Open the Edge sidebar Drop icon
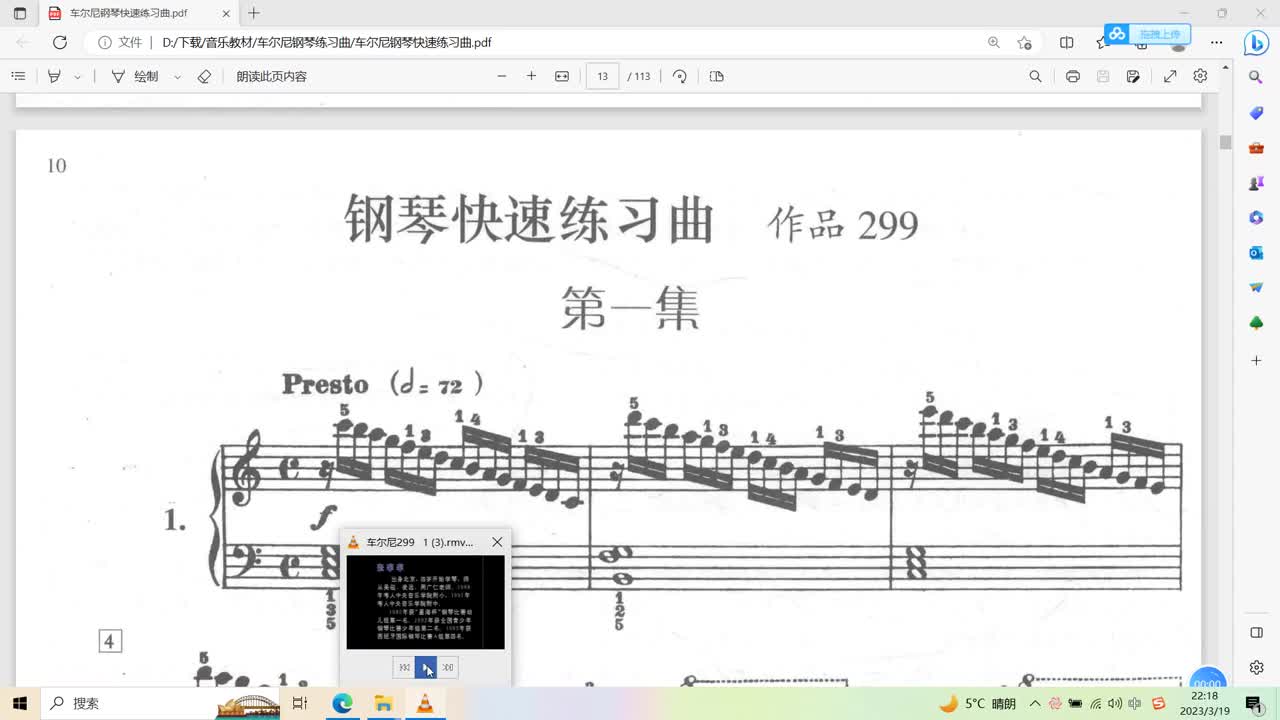 (x=1257, y=288)
